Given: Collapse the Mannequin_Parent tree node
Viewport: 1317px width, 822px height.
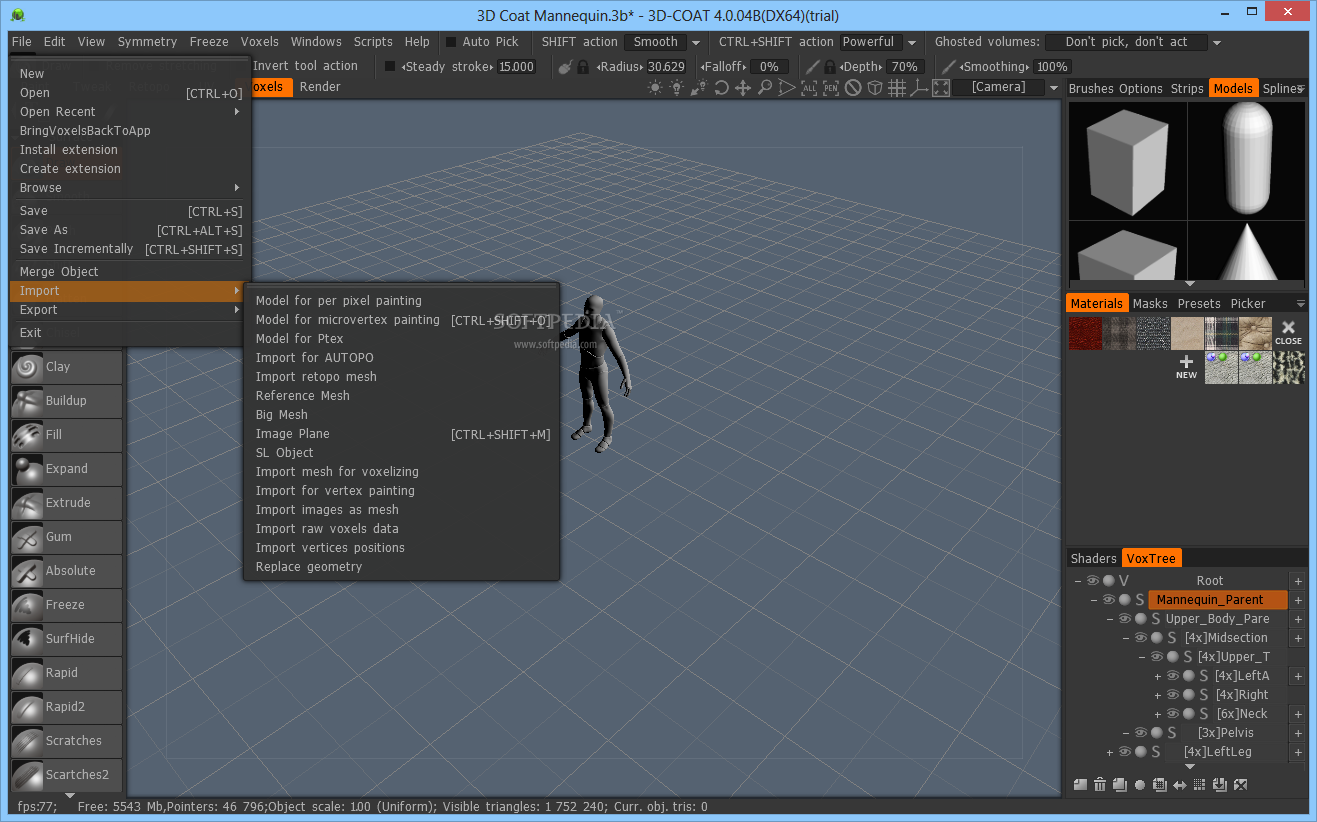Looking at the screenshot, I should (x=1094, y=600).
